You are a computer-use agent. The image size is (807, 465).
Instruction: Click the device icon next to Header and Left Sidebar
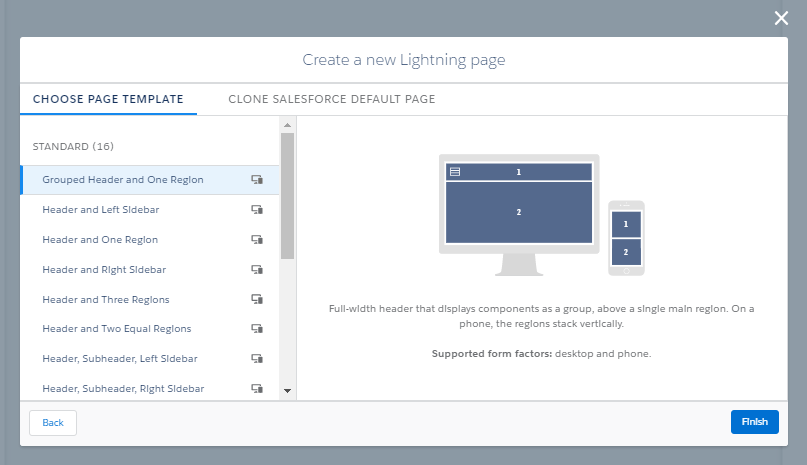pos(257,210)
